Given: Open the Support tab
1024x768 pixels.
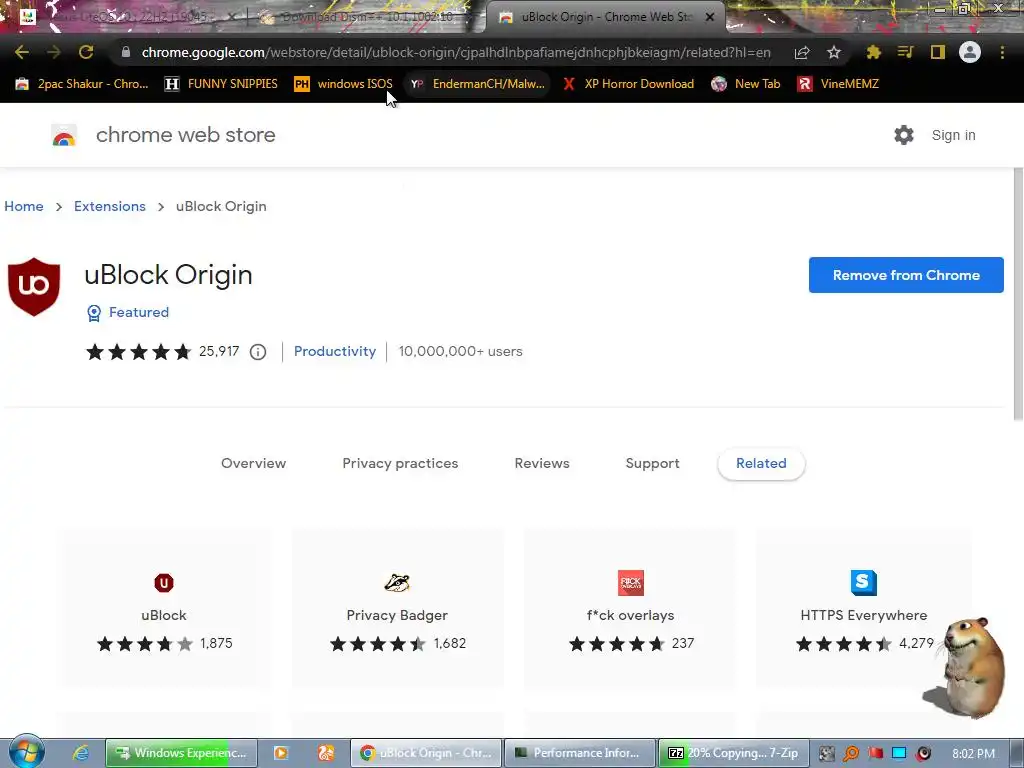Looking at the screenshot, I should click(652, 463).
